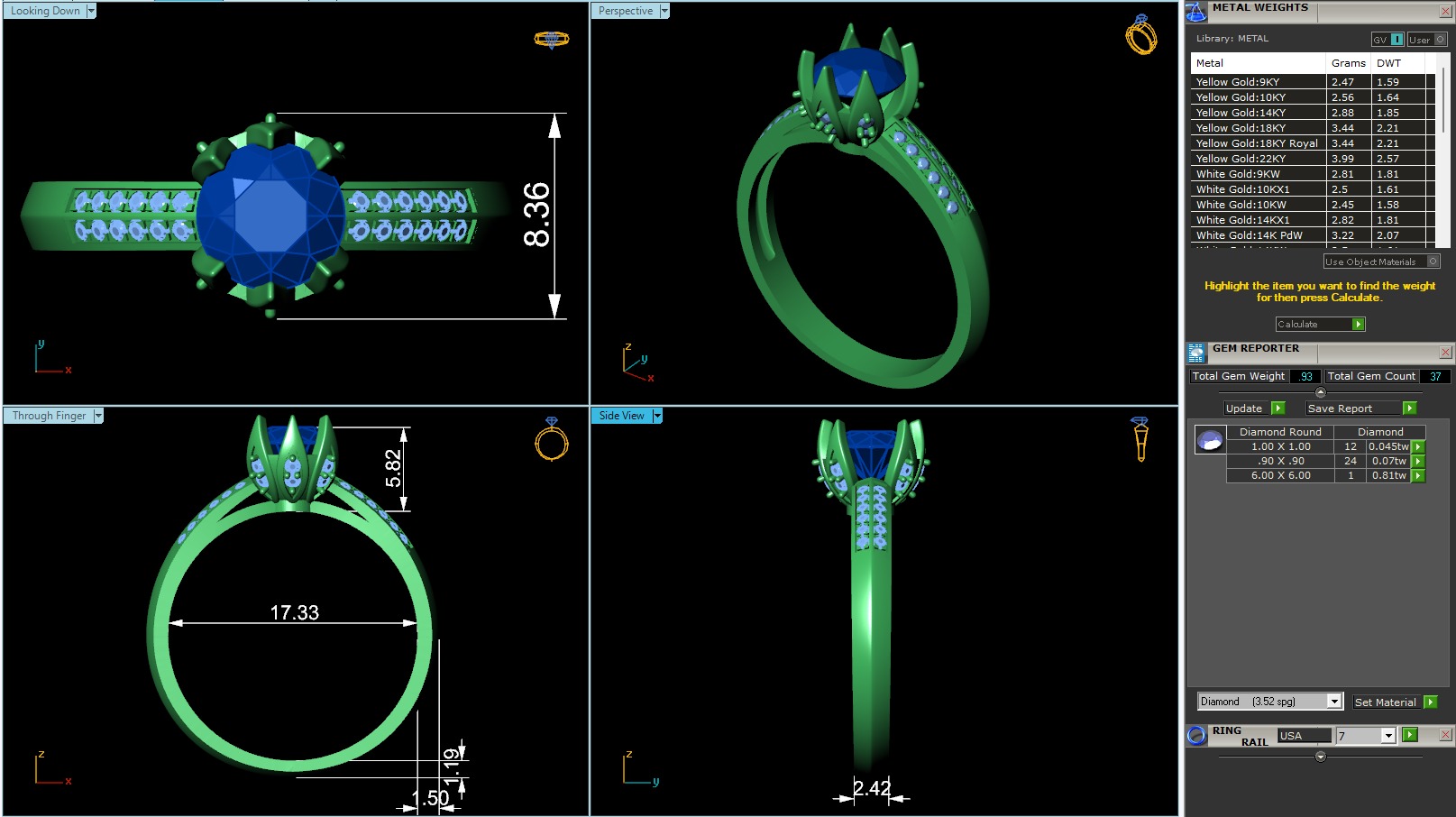Select the White Gold:9KW row
The height and width of the screenshot is (817, 1456).
(x=1313, y=174)
